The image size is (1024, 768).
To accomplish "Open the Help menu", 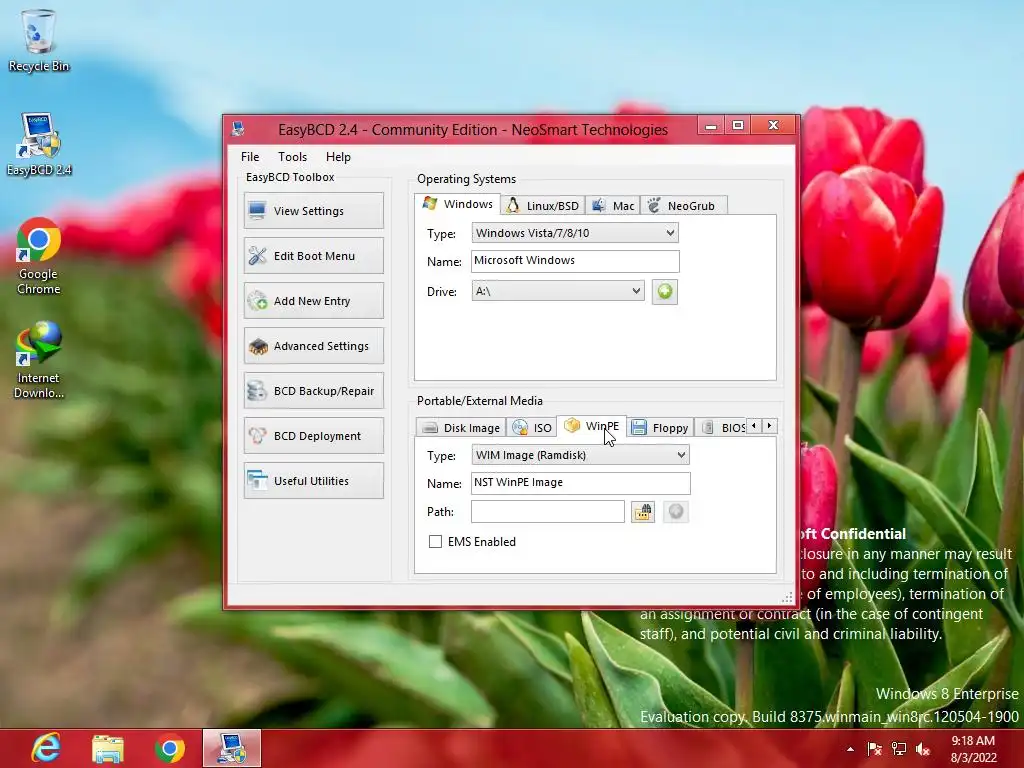I will point(338,157).
